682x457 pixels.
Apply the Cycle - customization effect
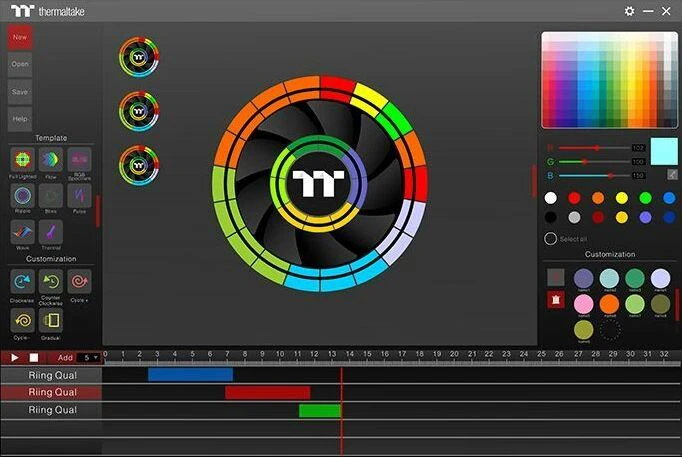(x=23, y=320)
